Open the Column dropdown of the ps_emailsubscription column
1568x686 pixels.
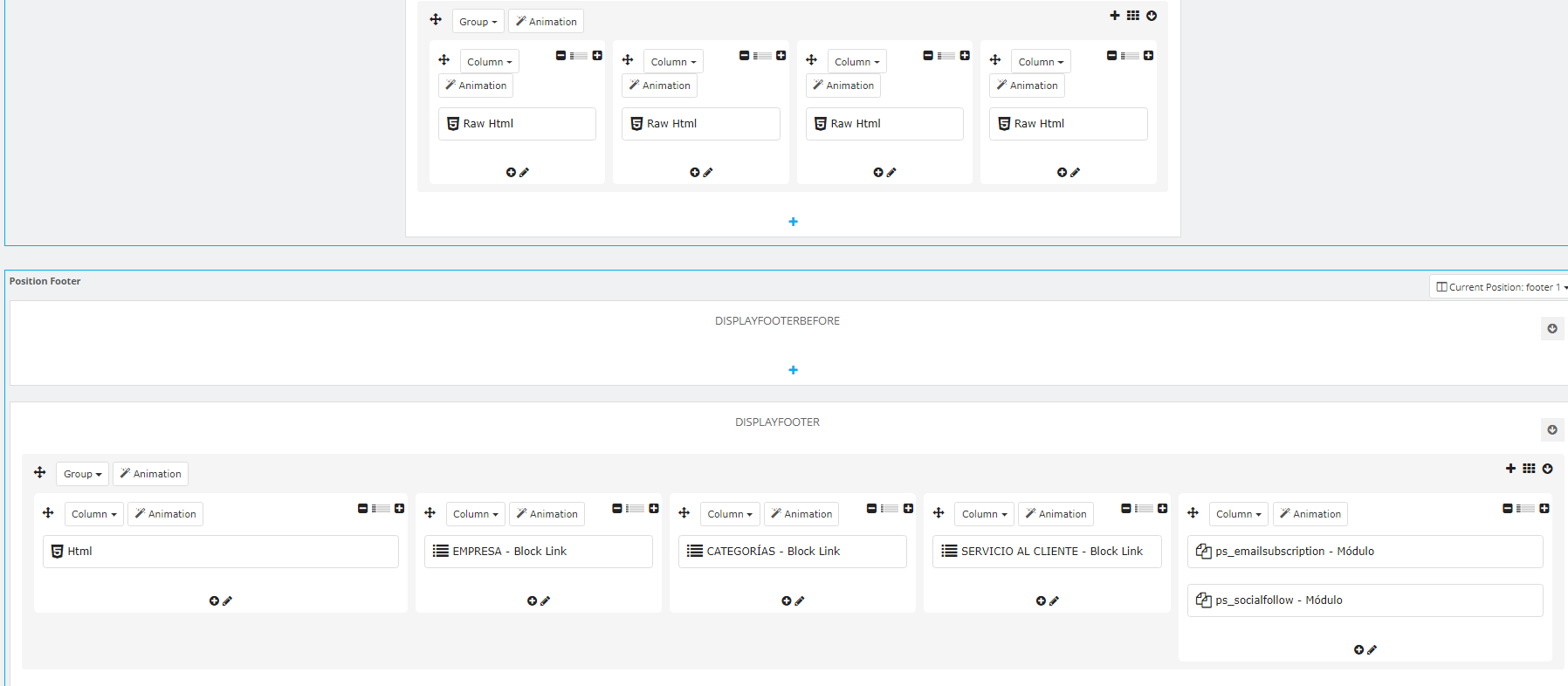(1239, 514)
